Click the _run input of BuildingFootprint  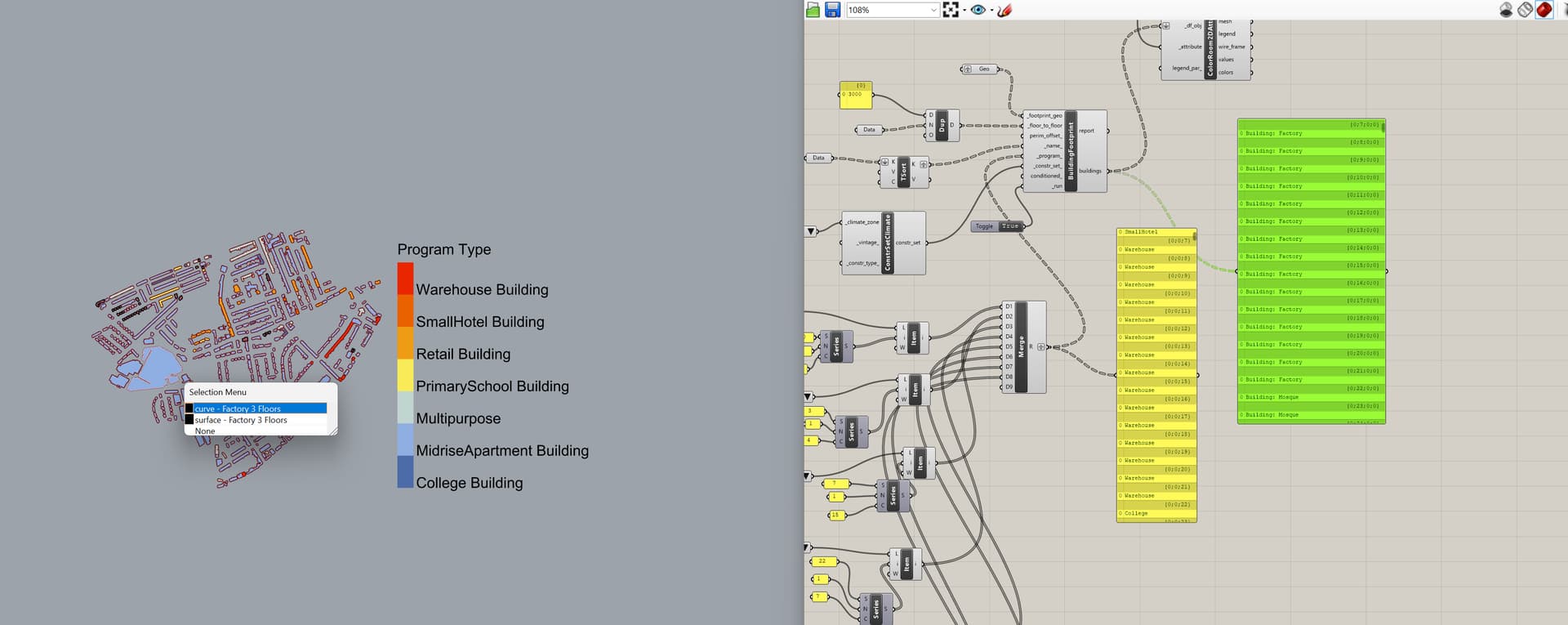point(1057,186)
